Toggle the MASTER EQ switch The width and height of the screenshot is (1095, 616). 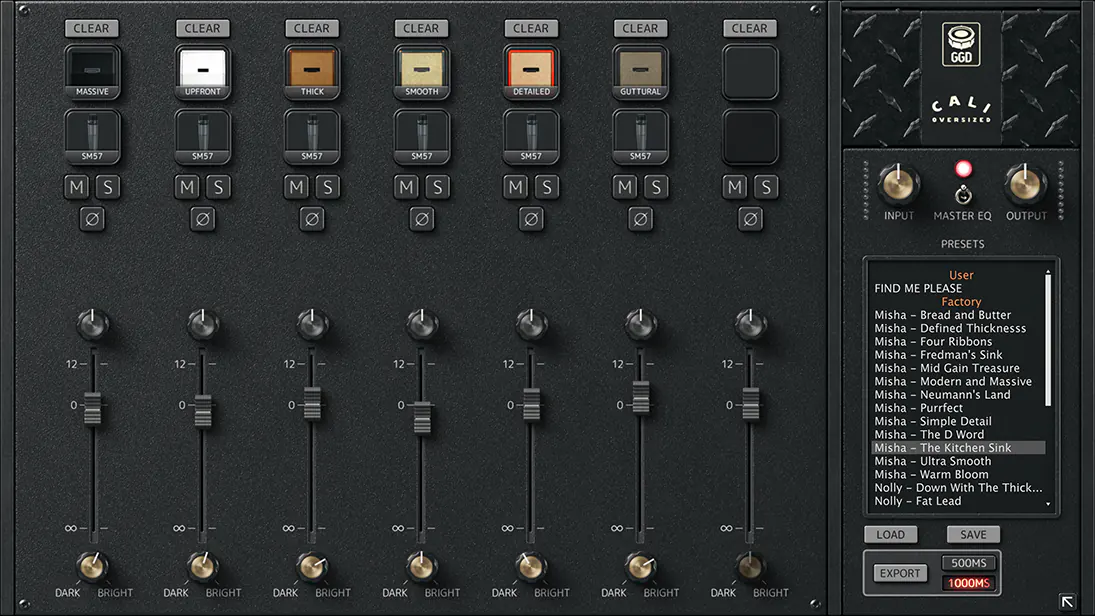coord(963,195)
